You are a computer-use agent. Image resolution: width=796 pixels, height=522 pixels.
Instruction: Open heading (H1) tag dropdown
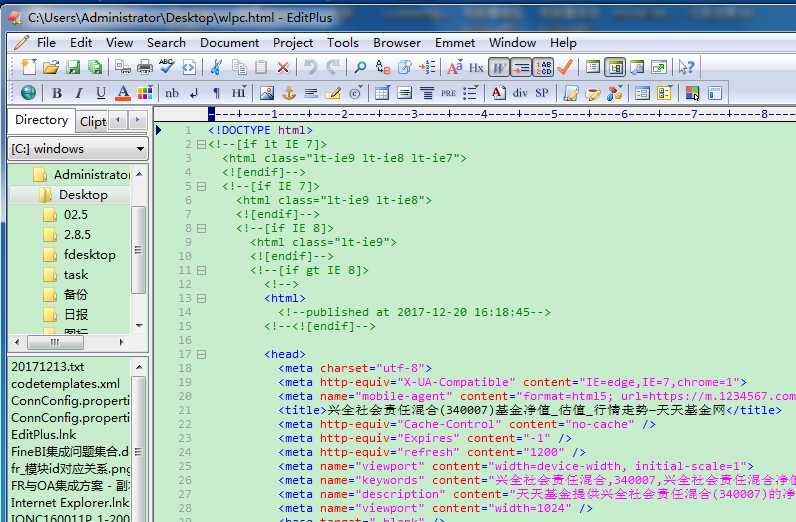pyautogui.click(x=239, y=93)
